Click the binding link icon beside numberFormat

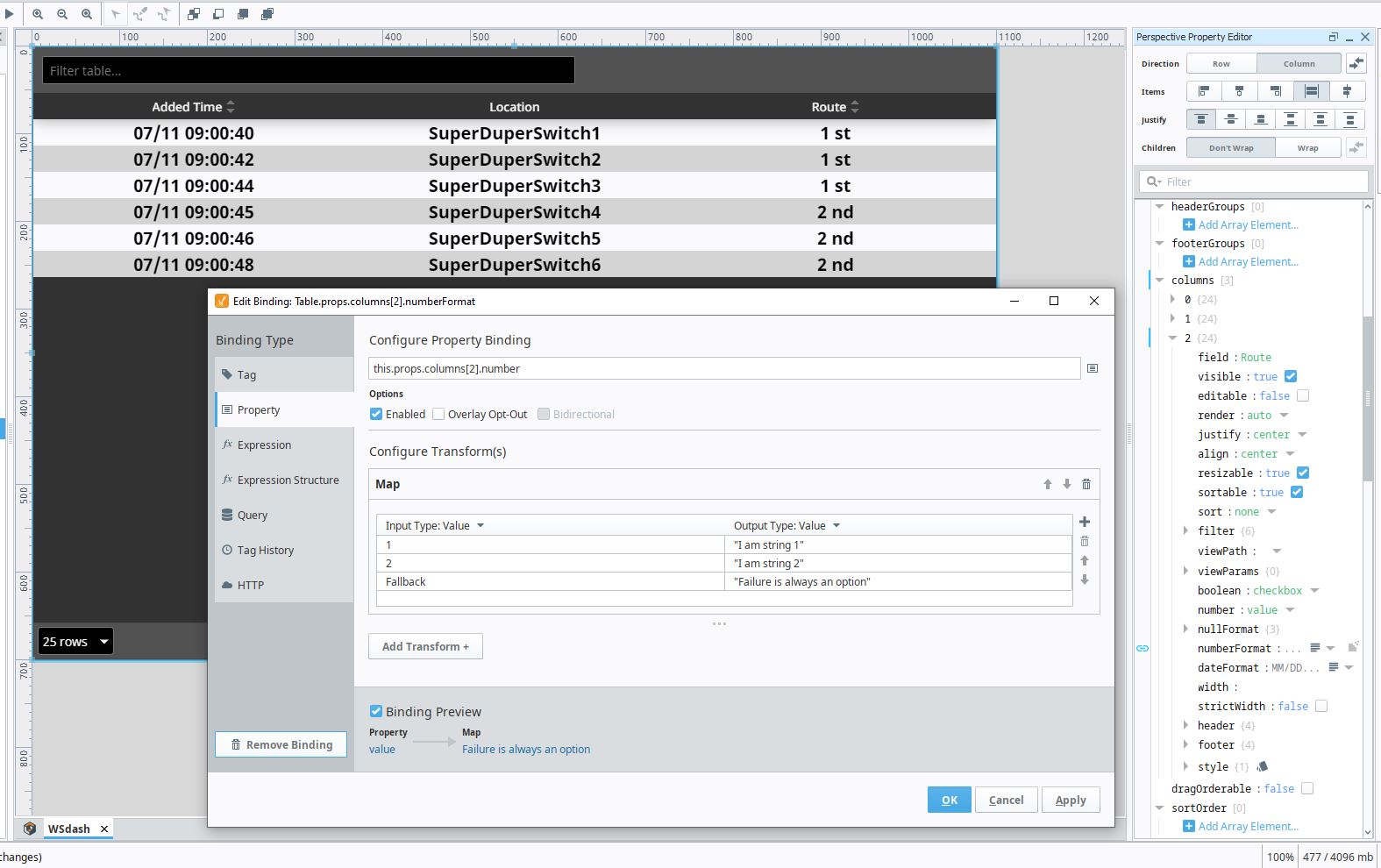[1143, 649]
